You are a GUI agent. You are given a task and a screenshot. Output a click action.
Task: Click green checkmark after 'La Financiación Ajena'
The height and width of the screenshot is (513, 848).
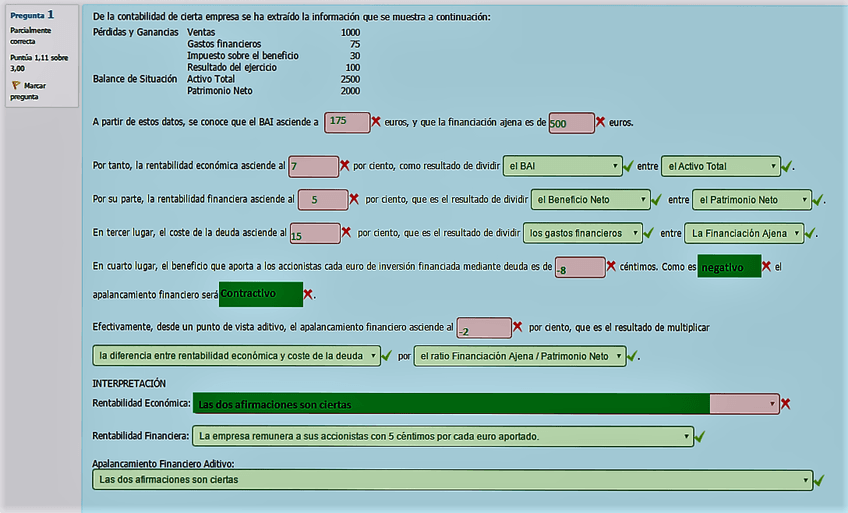811,233
